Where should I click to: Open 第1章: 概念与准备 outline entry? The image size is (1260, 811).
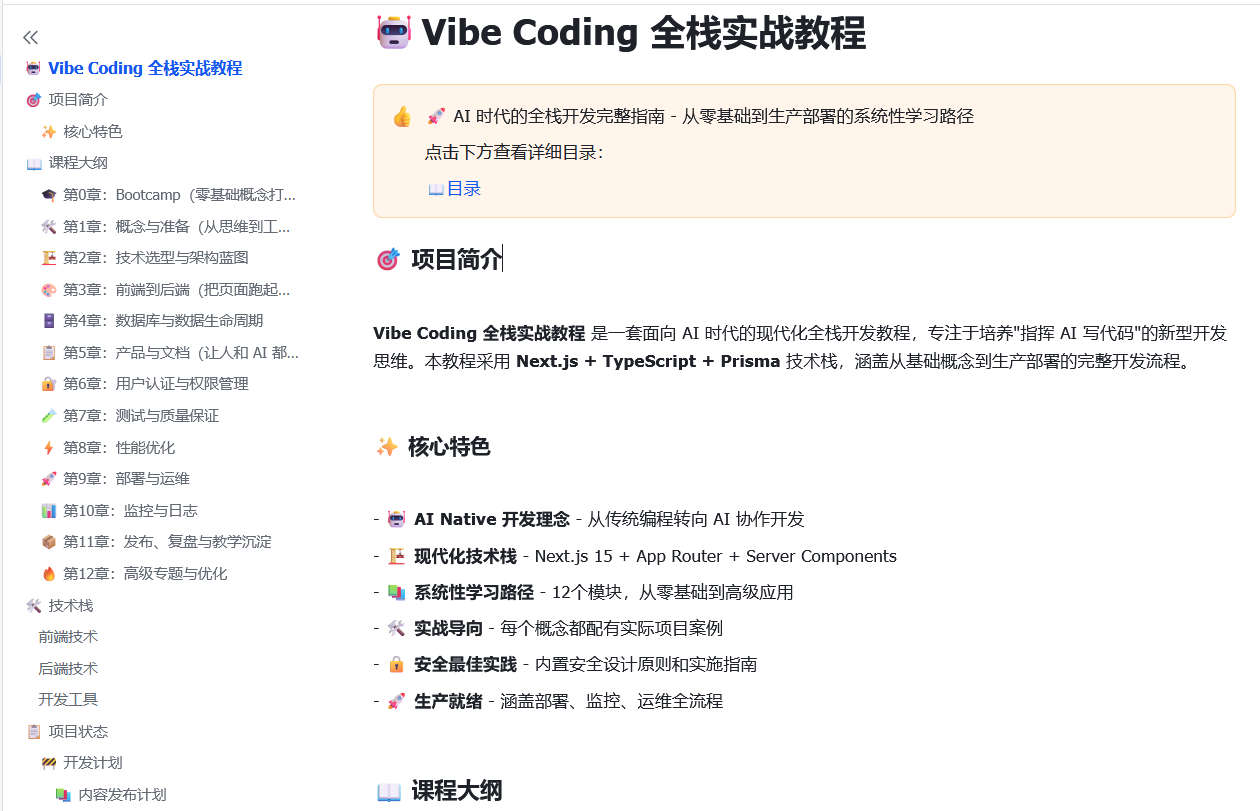(x=177, y=227)
